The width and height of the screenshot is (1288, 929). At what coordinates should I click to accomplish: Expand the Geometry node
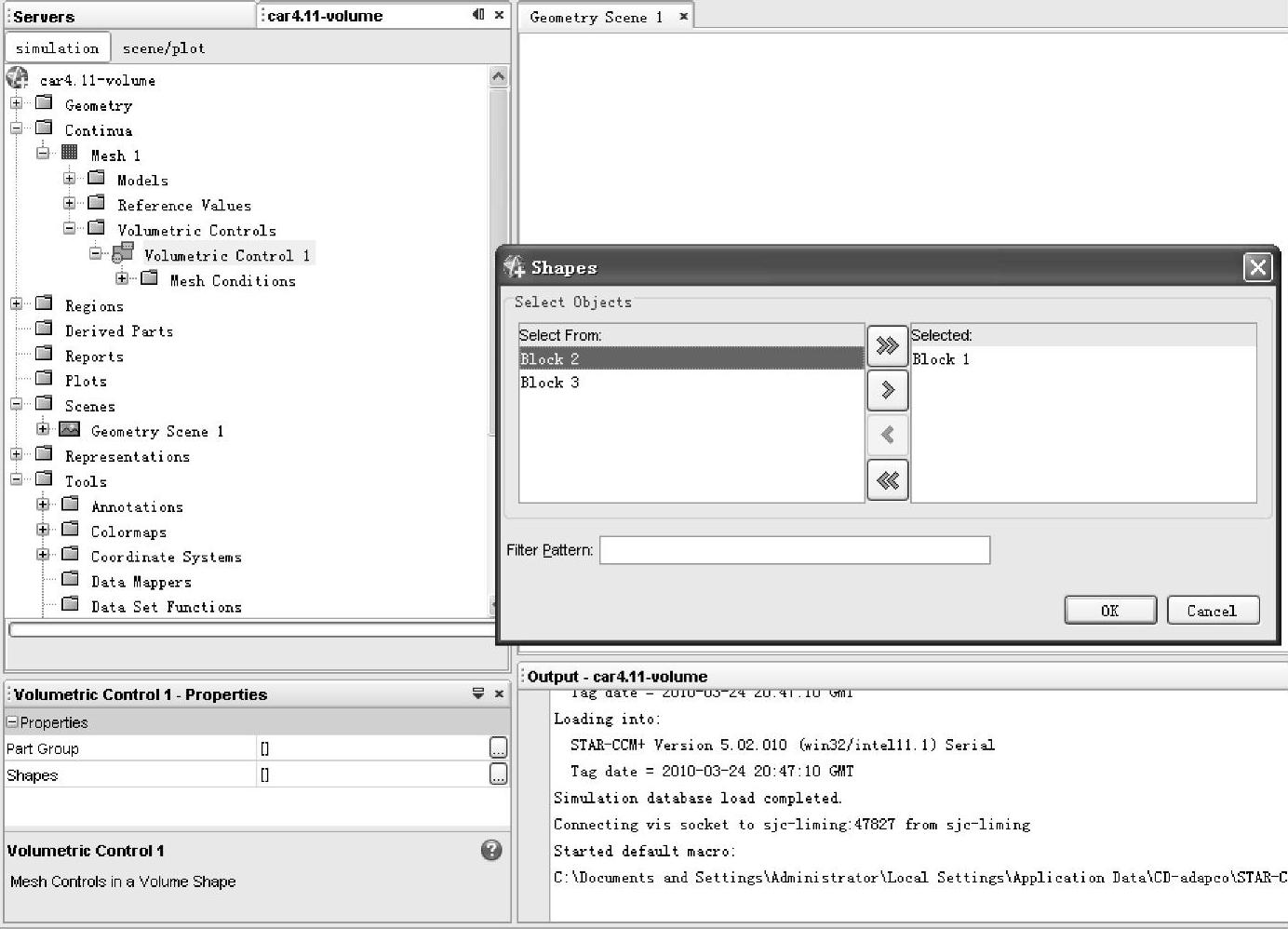17,103
